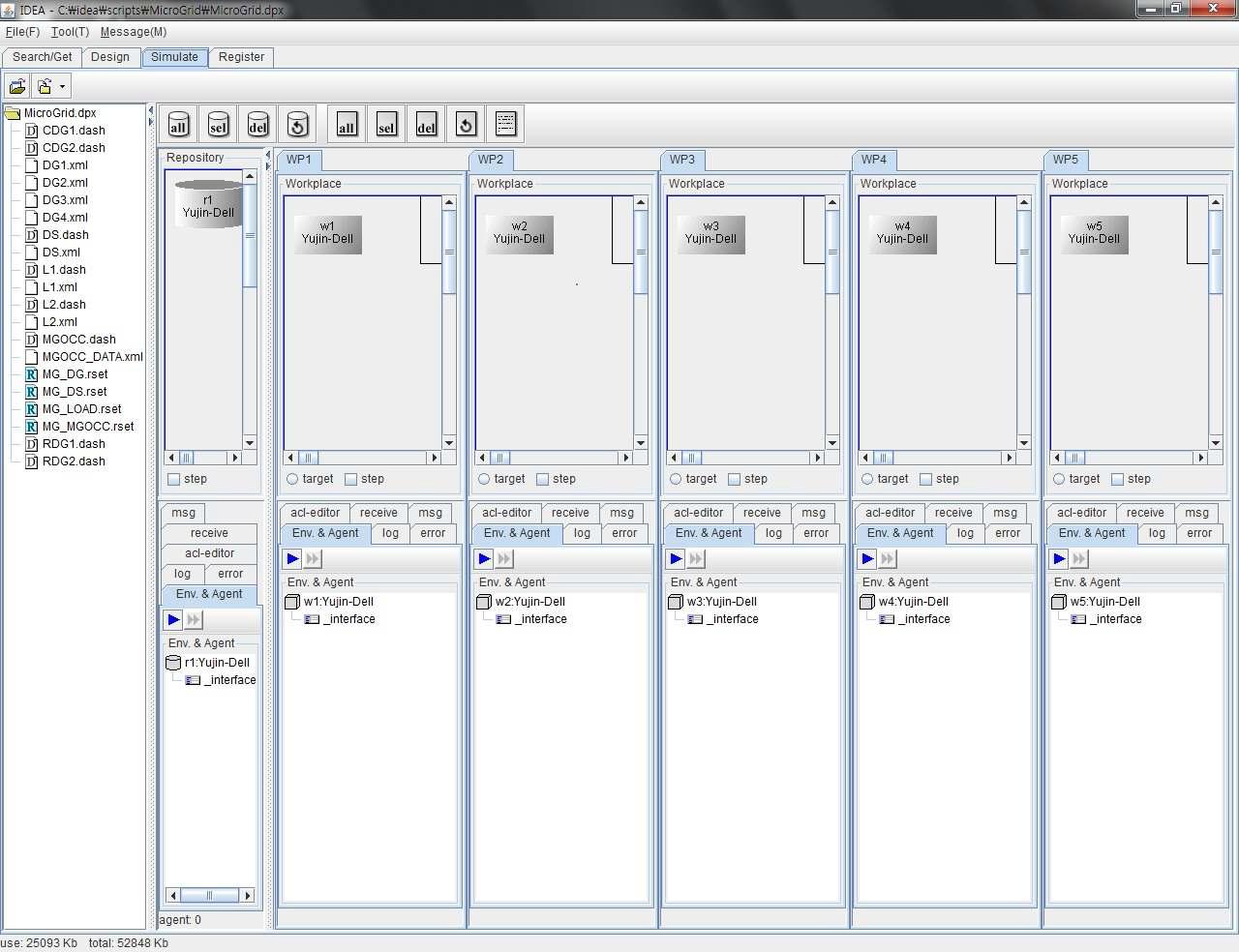1239x952 pixels.
Task: Click the repository reset cylinder icon
Action: click(297, 124)
